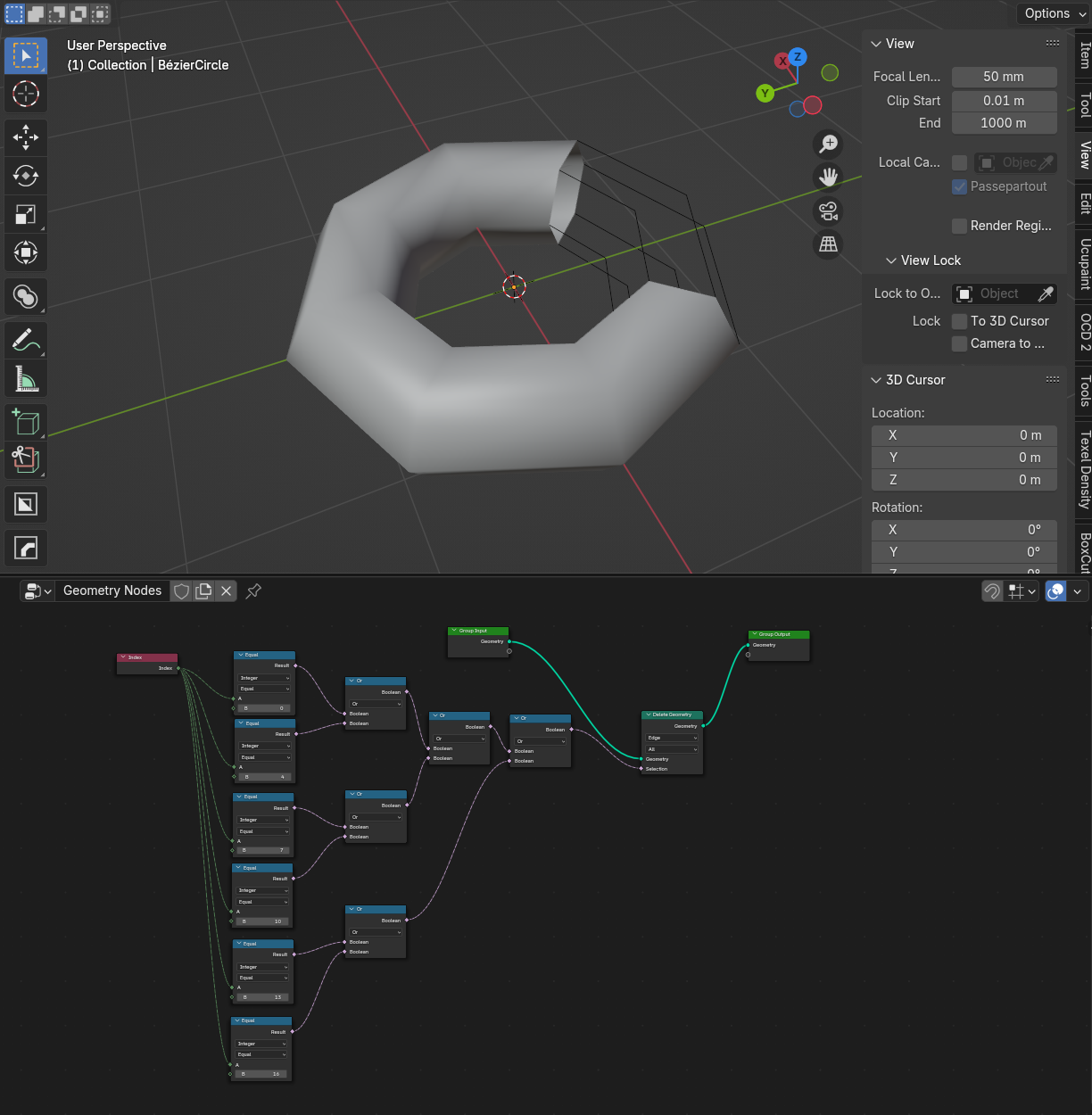Enable the Render Region checkbox
The height and width of the screenshot is (1115, 1092).
tap(960, 226)
